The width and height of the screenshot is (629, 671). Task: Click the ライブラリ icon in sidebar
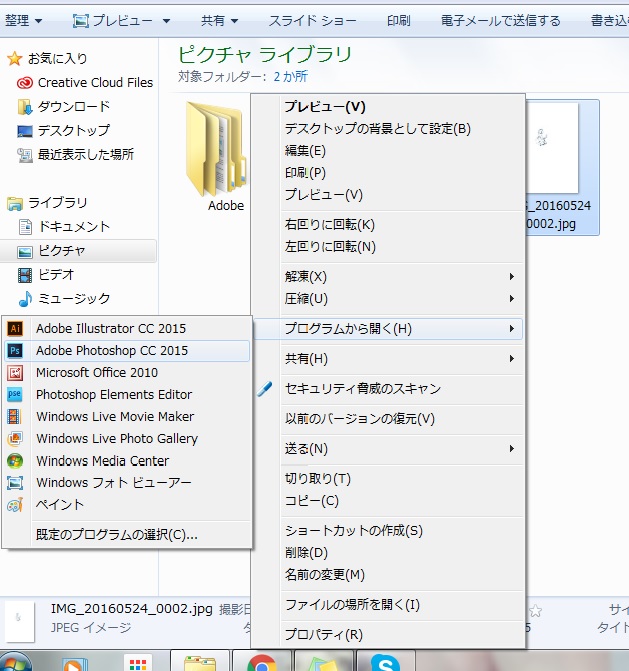click(15, 203)
